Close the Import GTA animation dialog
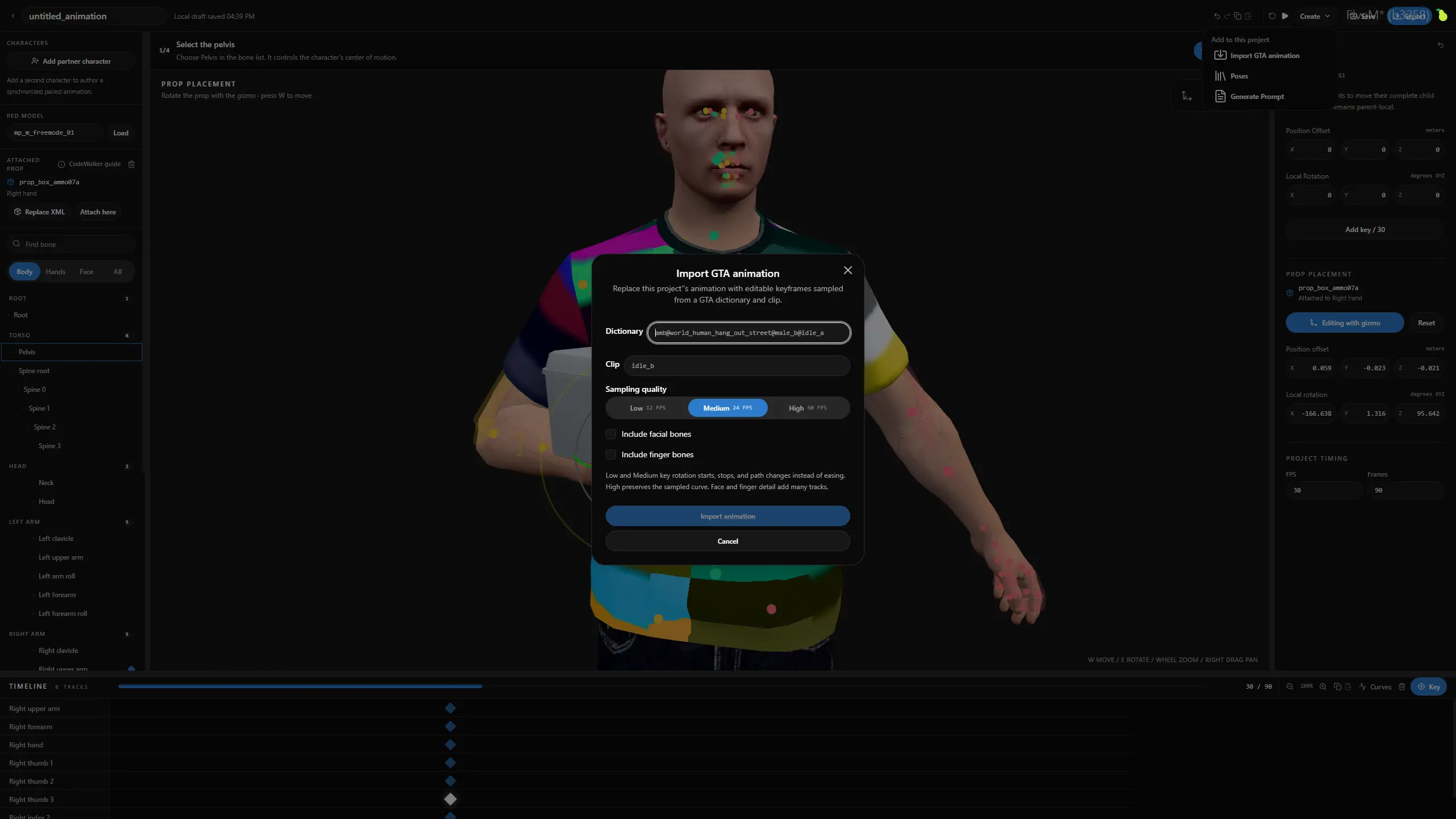 pyautogui.click(x=848, y=270)
